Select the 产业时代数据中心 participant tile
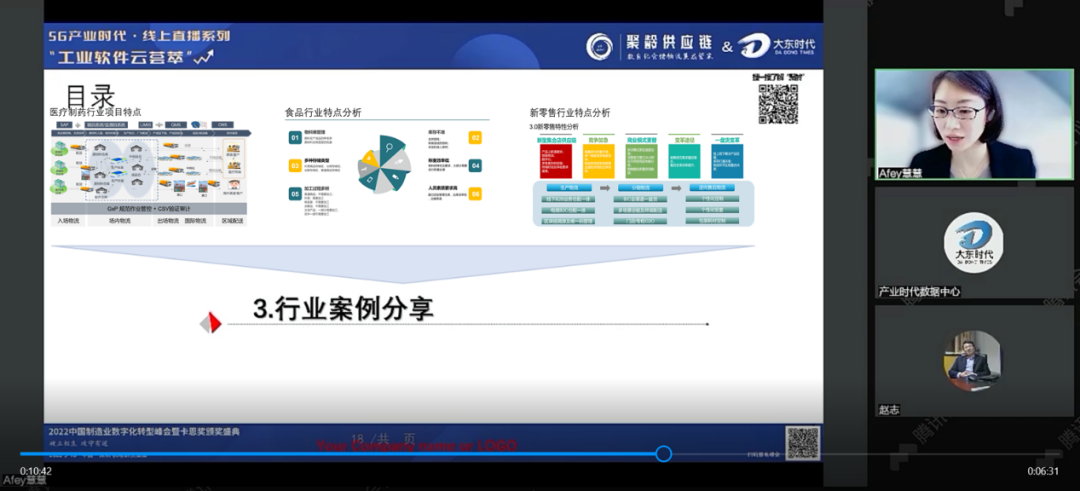 tap(974, 242)
